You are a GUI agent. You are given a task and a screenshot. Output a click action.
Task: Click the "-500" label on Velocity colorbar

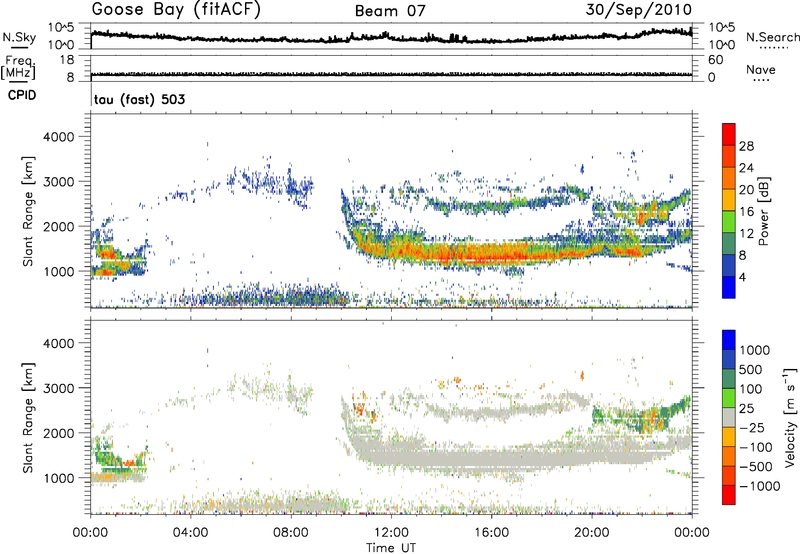click(757, 467)
